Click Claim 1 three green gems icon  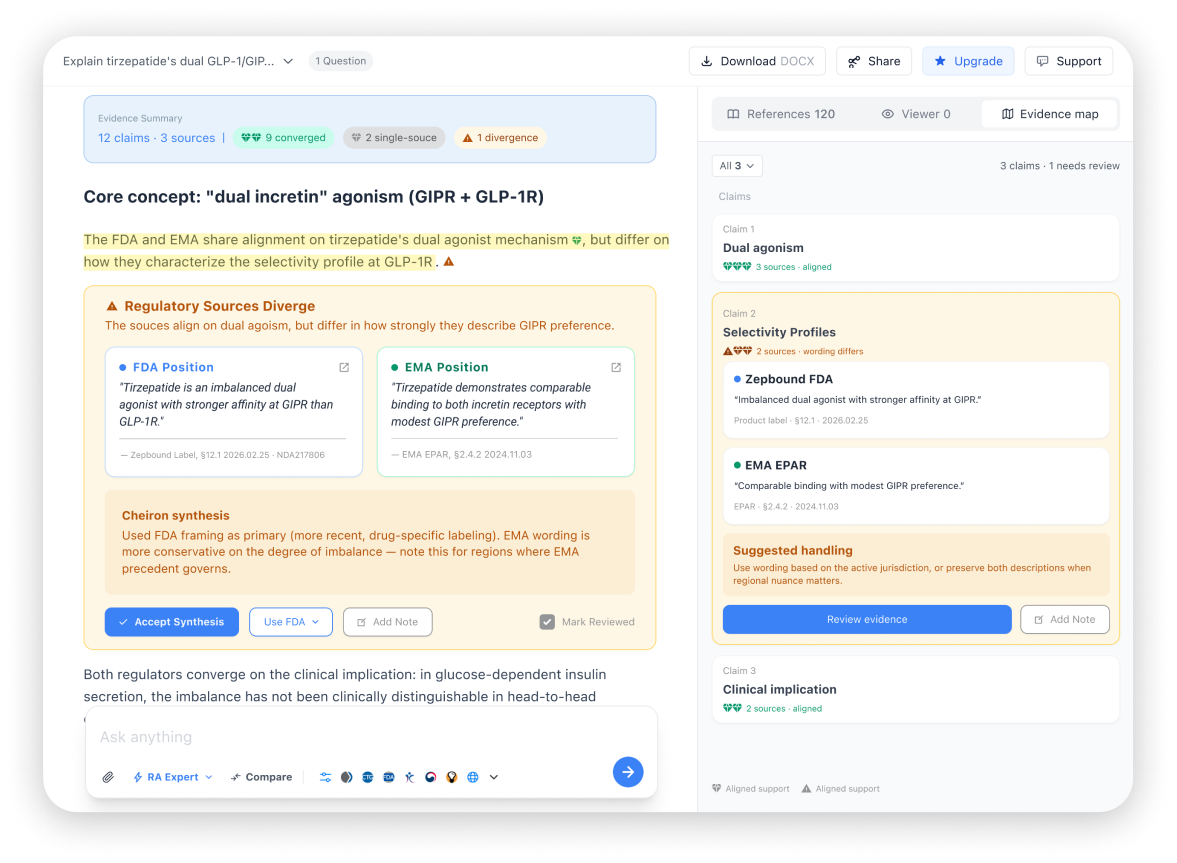tap(736, 267)
